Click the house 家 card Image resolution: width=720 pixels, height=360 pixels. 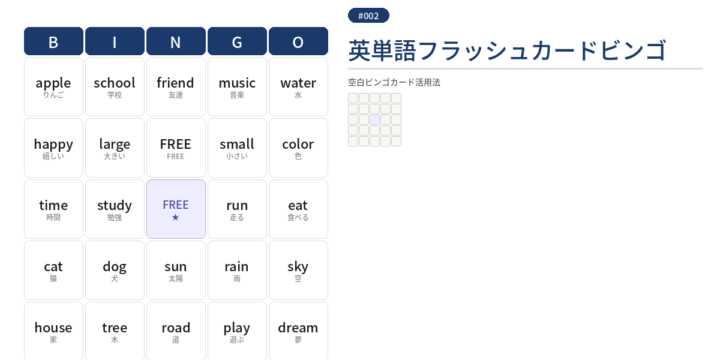coord(54,331)
